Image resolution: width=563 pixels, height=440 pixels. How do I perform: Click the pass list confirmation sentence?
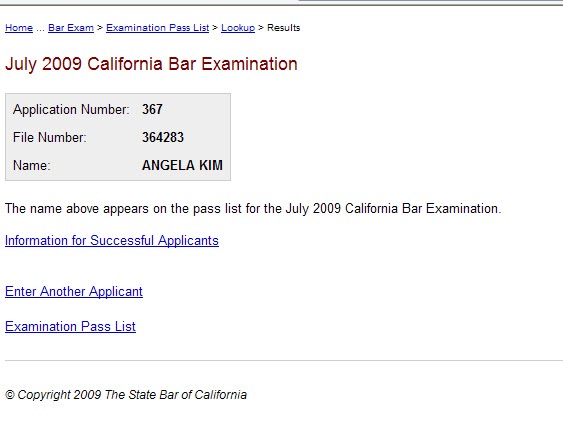tap(253, 208)
